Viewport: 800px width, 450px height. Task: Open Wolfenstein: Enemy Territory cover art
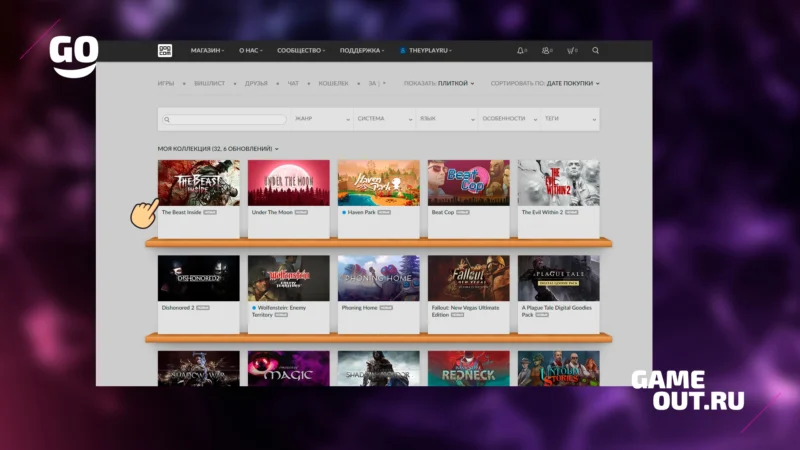point(289,278)
